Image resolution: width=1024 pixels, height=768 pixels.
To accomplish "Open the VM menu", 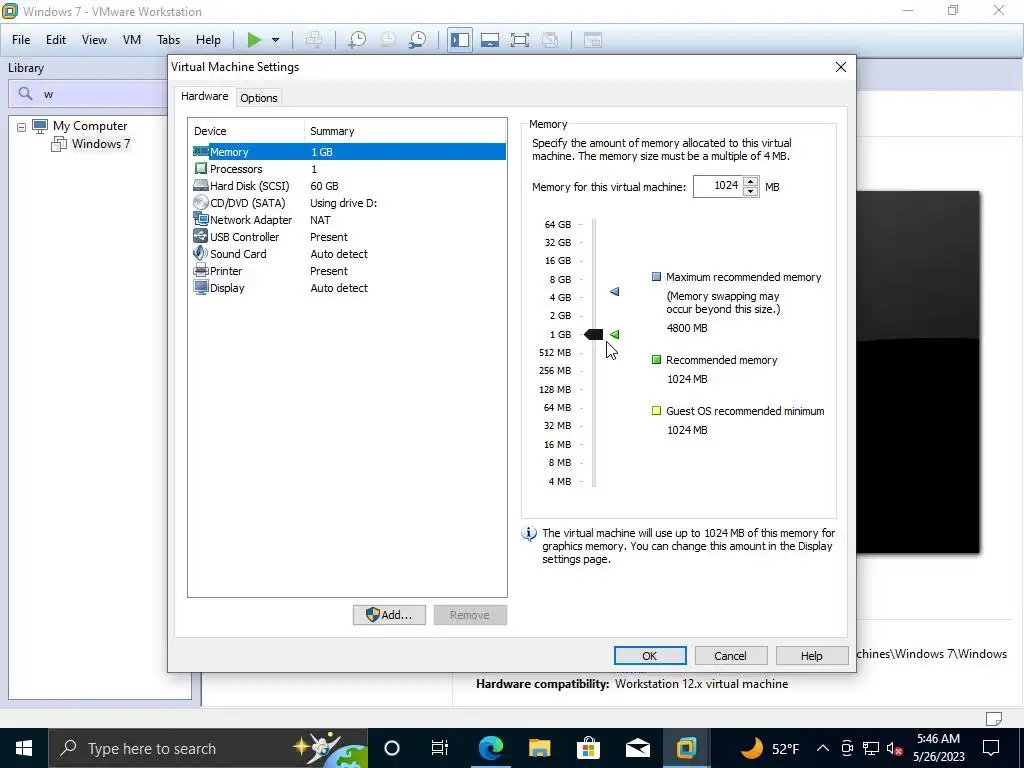I will (x=132, y=40).
